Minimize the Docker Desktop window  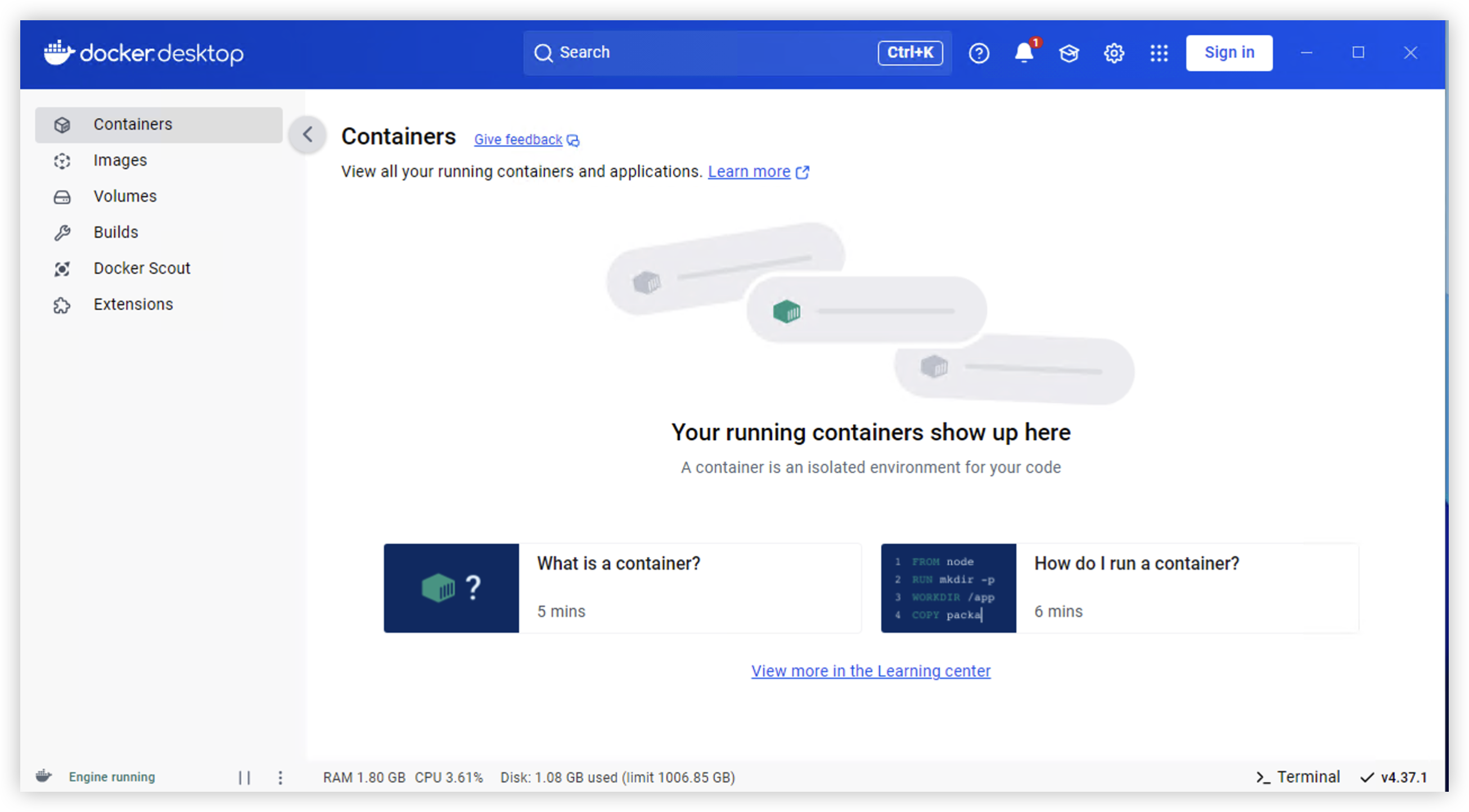coord(1306,52)
